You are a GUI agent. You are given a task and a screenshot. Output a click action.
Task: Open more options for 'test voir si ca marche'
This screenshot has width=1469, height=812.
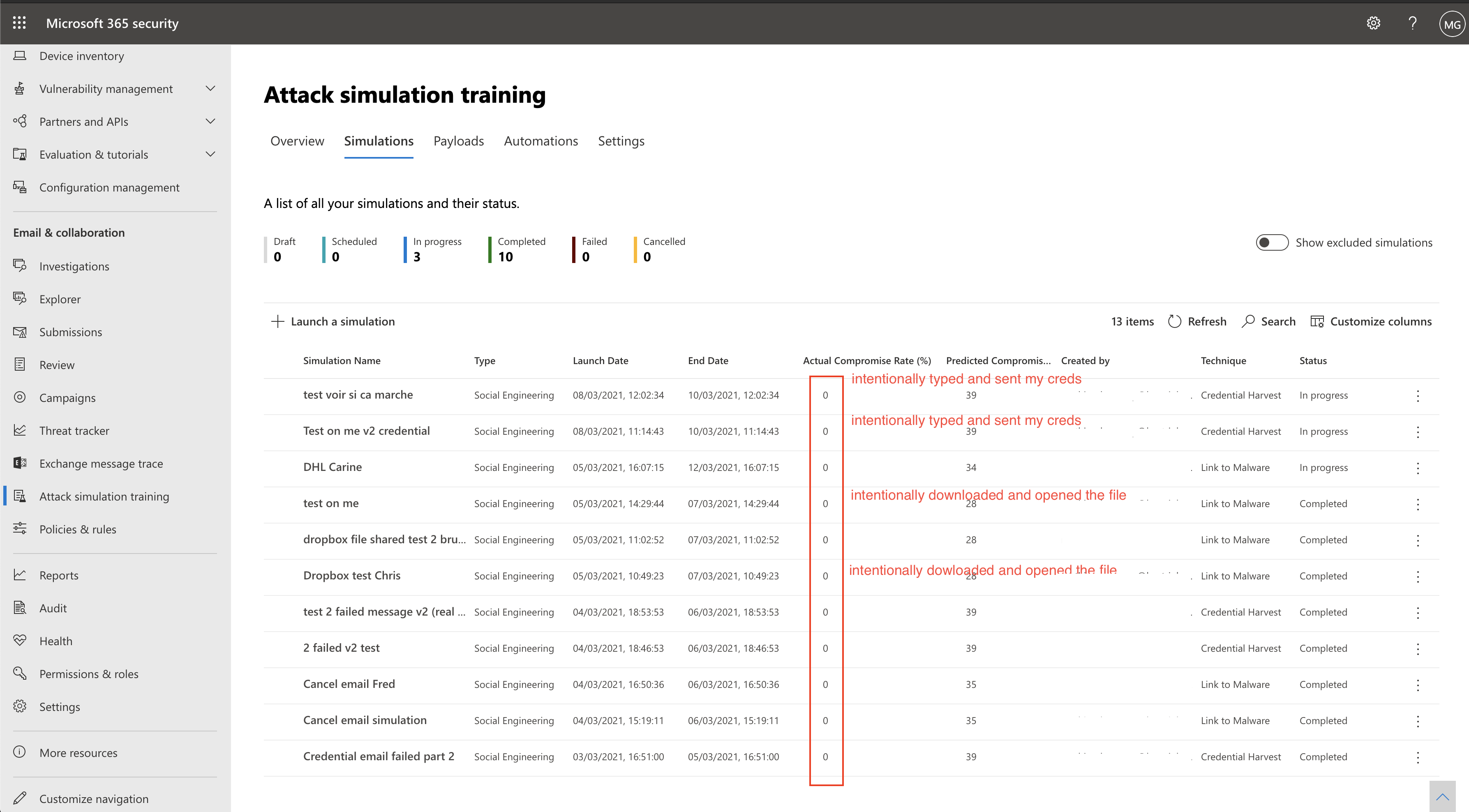click(x=1418, y=396)
